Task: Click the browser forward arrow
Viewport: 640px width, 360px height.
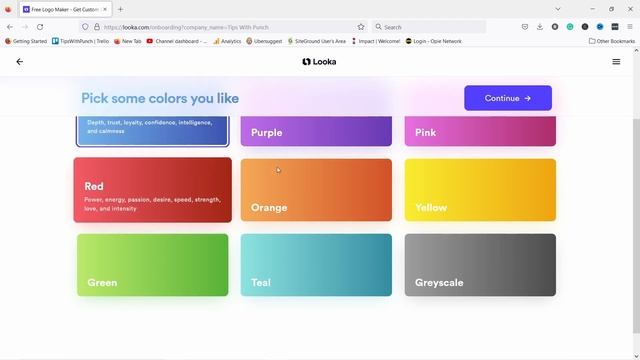Action: click(25, 27)
